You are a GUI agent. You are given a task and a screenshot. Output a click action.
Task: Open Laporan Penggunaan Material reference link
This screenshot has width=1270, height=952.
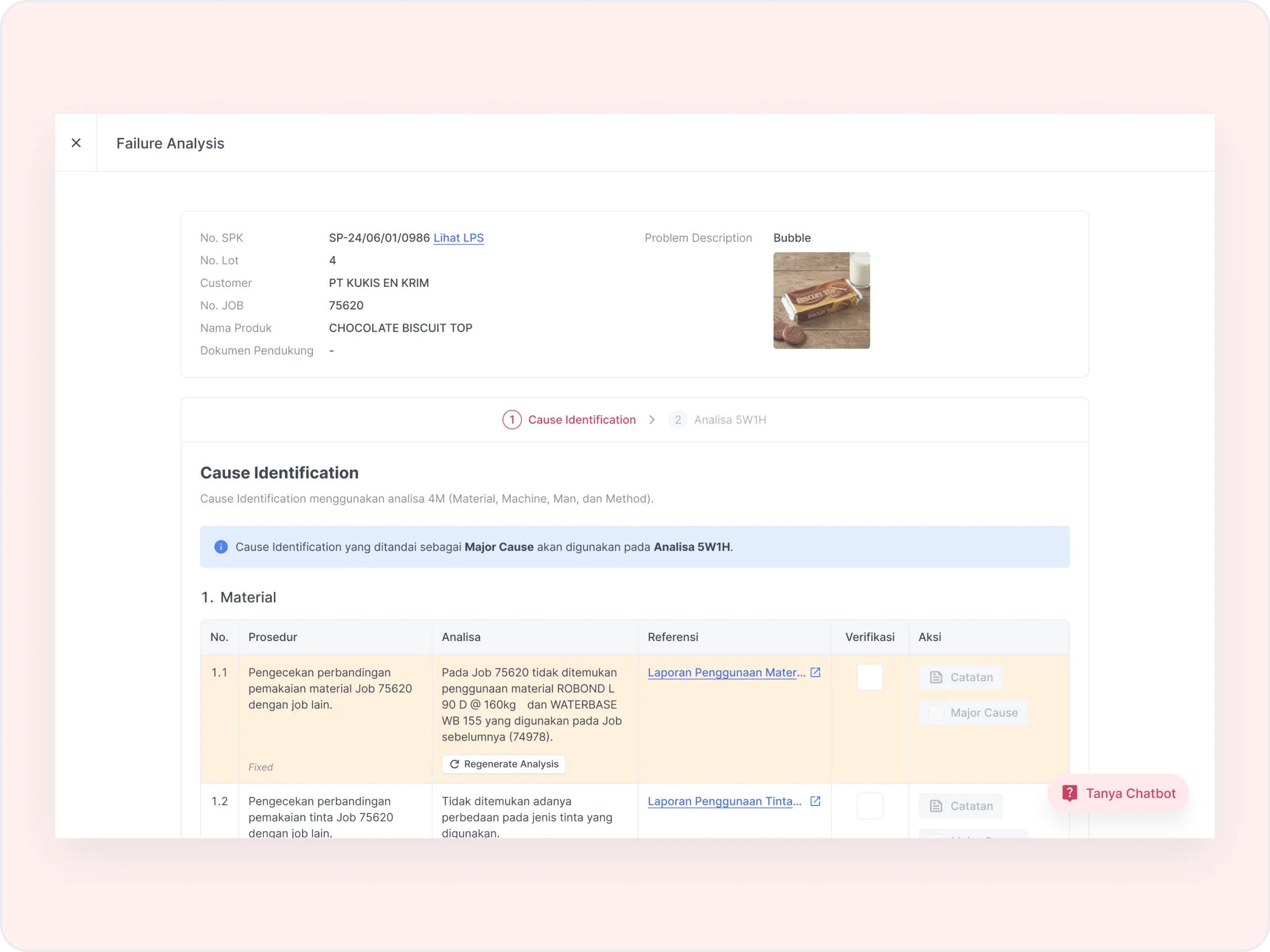pos(726,673)
